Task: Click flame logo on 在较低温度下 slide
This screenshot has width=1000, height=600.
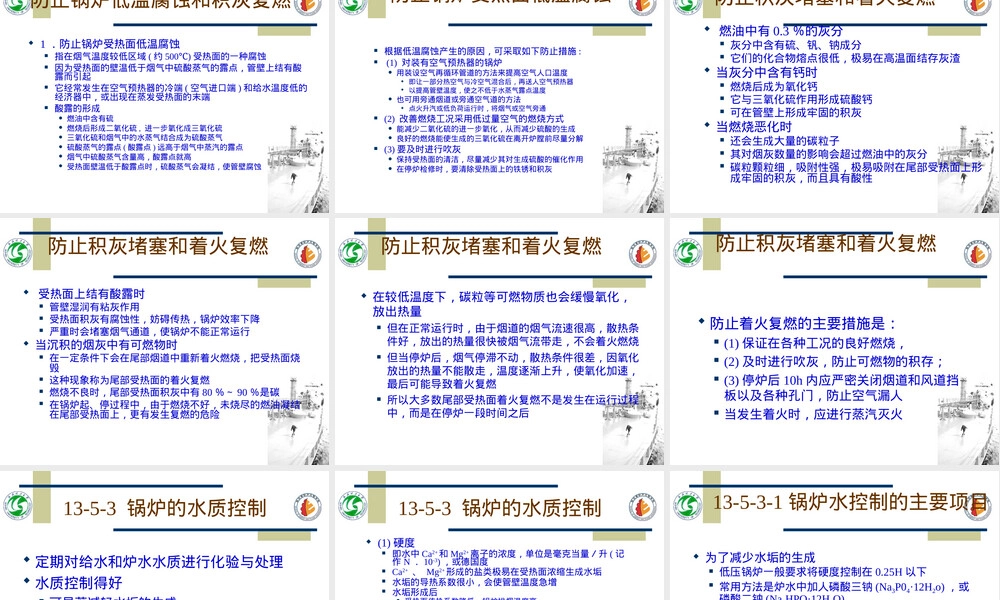Action: (642, 254)
